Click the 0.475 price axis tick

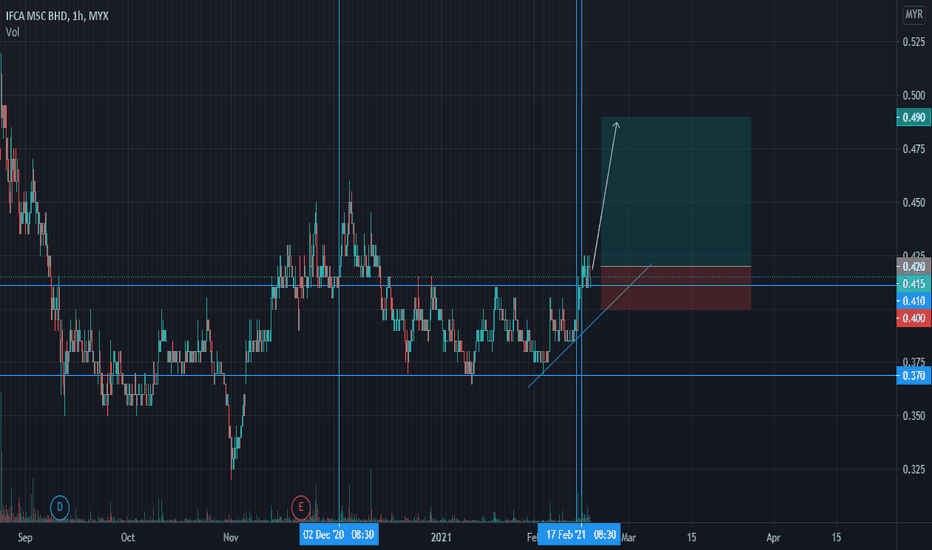[914, 149]
